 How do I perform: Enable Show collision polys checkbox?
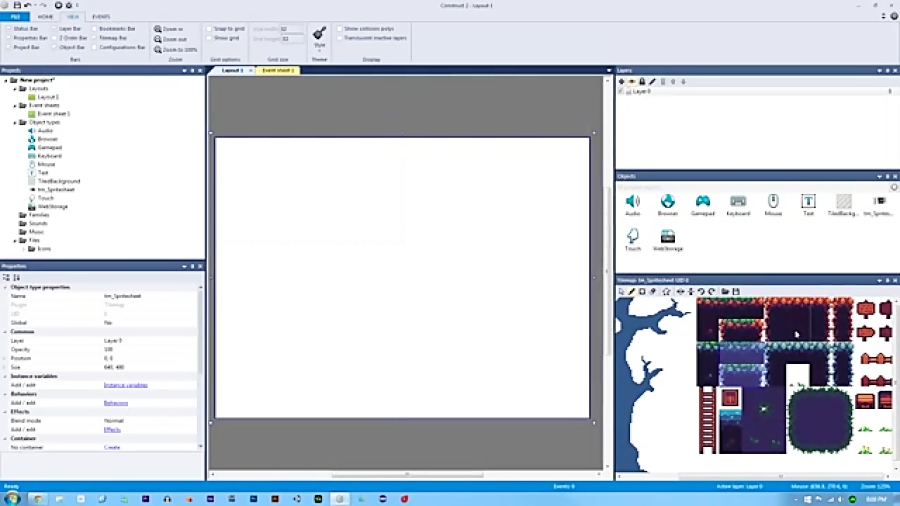[340, 29]
